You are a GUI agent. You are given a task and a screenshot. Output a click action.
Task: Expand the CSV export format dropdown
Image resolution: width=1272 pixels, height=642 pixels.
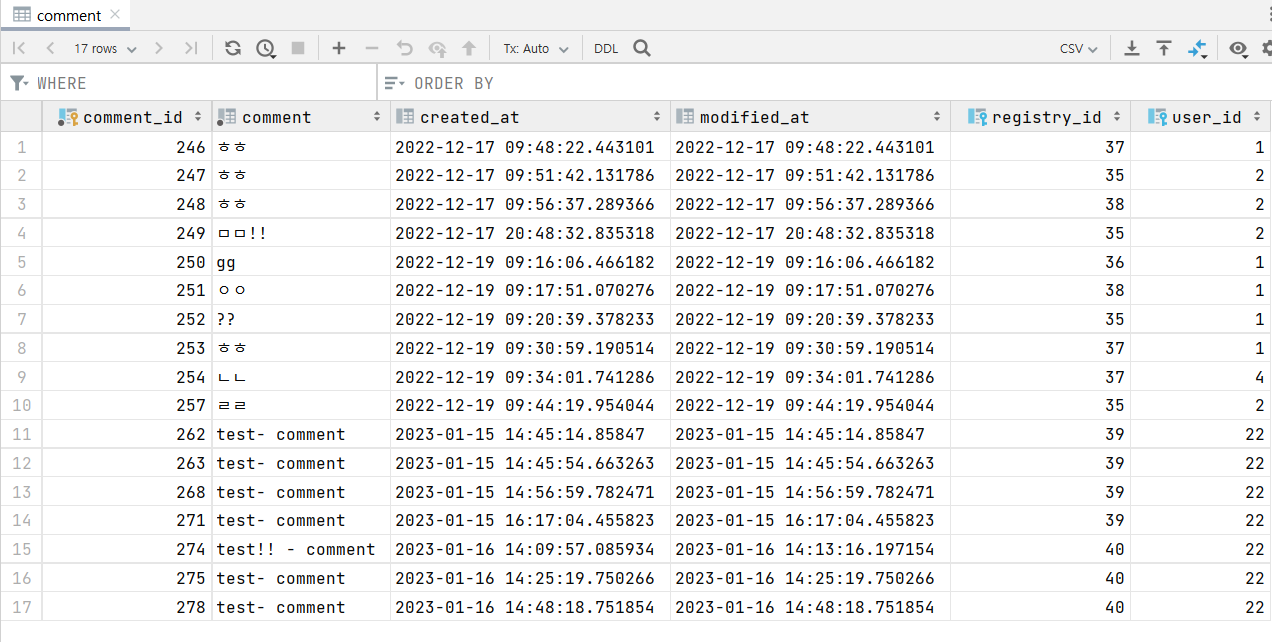1078,48
